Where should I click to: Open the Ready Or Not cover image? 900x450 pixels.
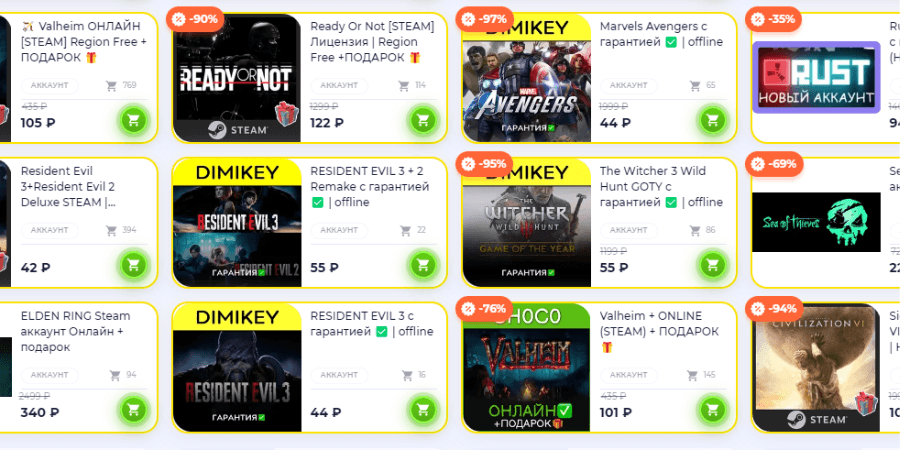point(237,78)
